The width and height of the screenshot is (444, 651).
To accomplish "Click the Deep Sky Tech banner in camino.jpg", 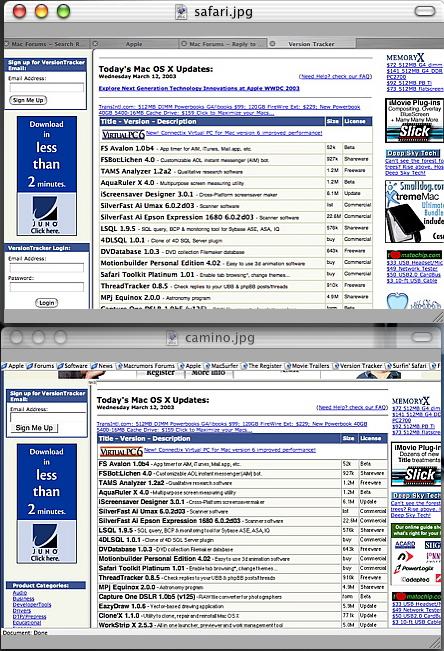I will pyautogui.click(x=416, y=496).
